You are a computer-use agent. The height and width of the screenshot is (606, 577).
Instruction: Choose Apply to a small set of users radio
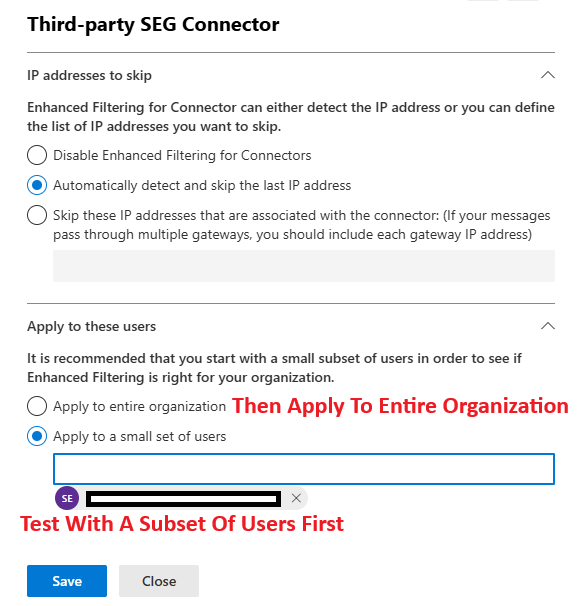click(x=37, y=436)
